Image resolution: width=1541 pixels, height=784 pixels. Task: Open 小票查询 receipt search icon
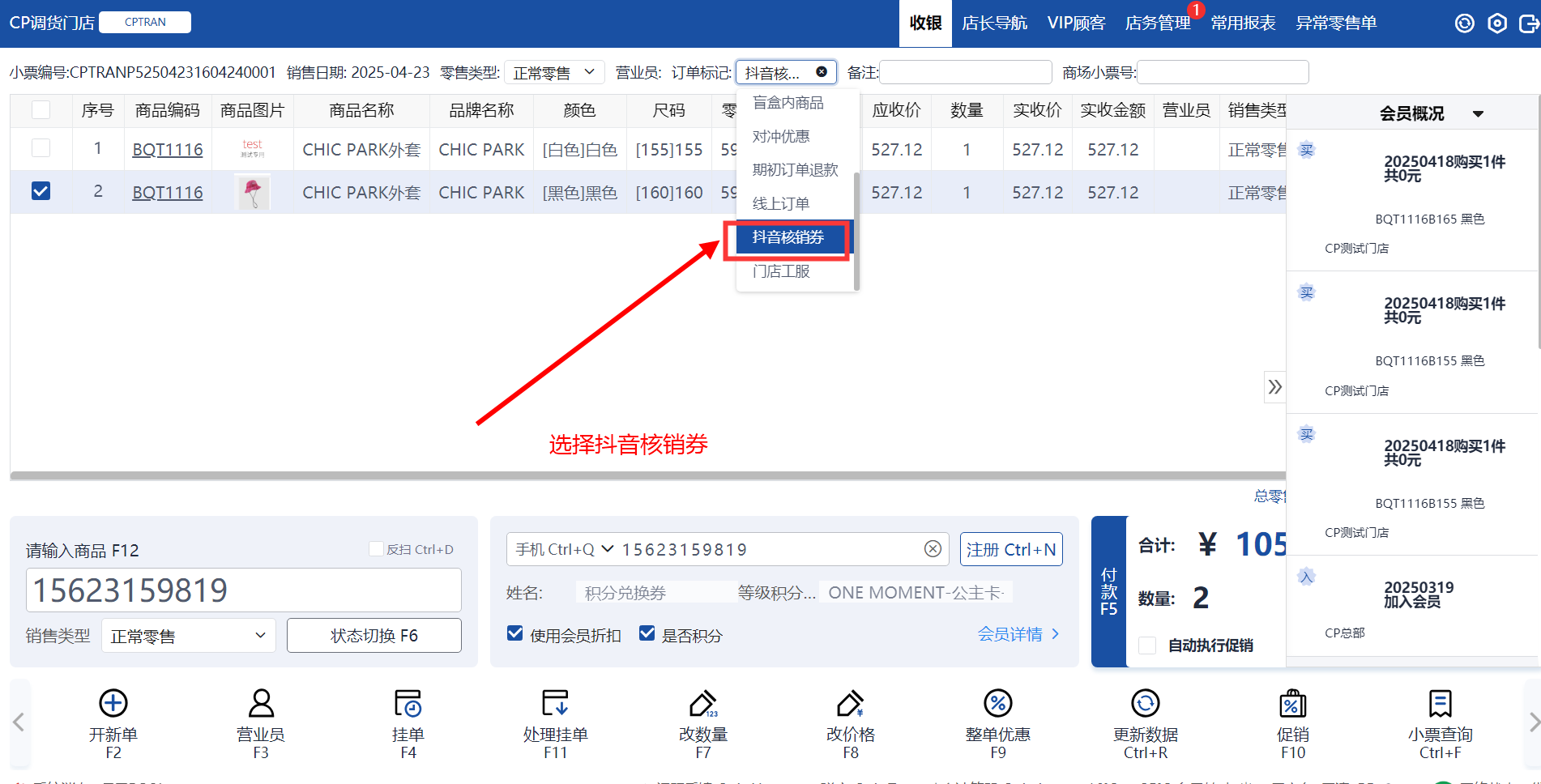[1440, 703]
